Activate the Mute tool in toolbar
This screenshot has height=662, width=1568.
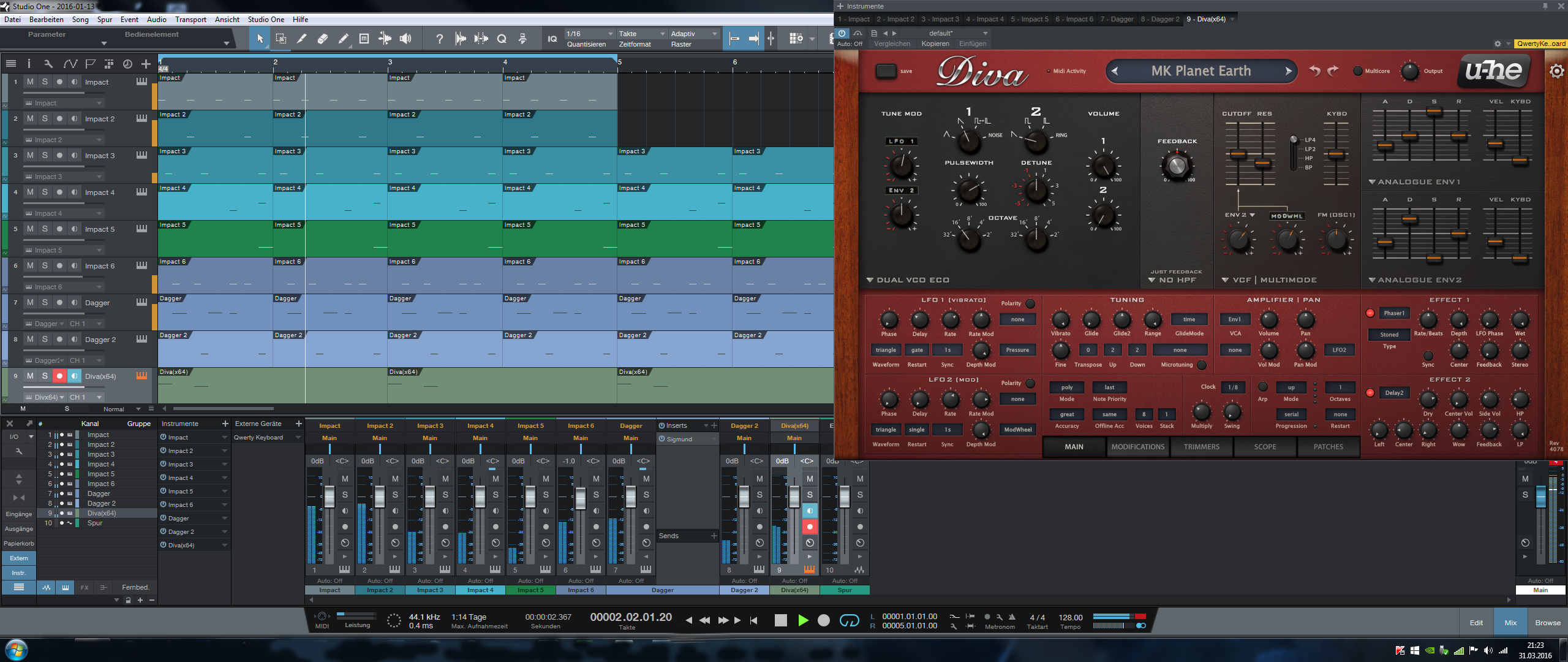click(x=364, y=39)
